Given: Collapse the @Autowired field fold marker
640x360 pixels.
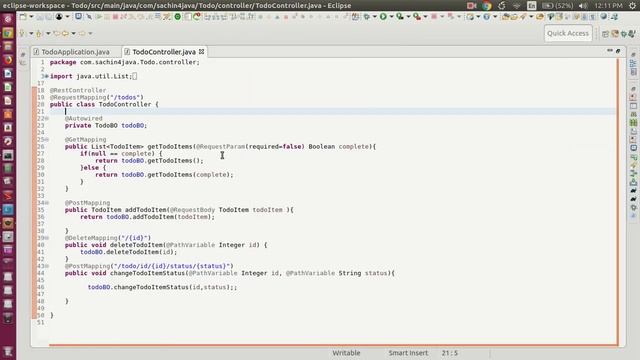Looking at the screenshot, I should coord(47,118).
